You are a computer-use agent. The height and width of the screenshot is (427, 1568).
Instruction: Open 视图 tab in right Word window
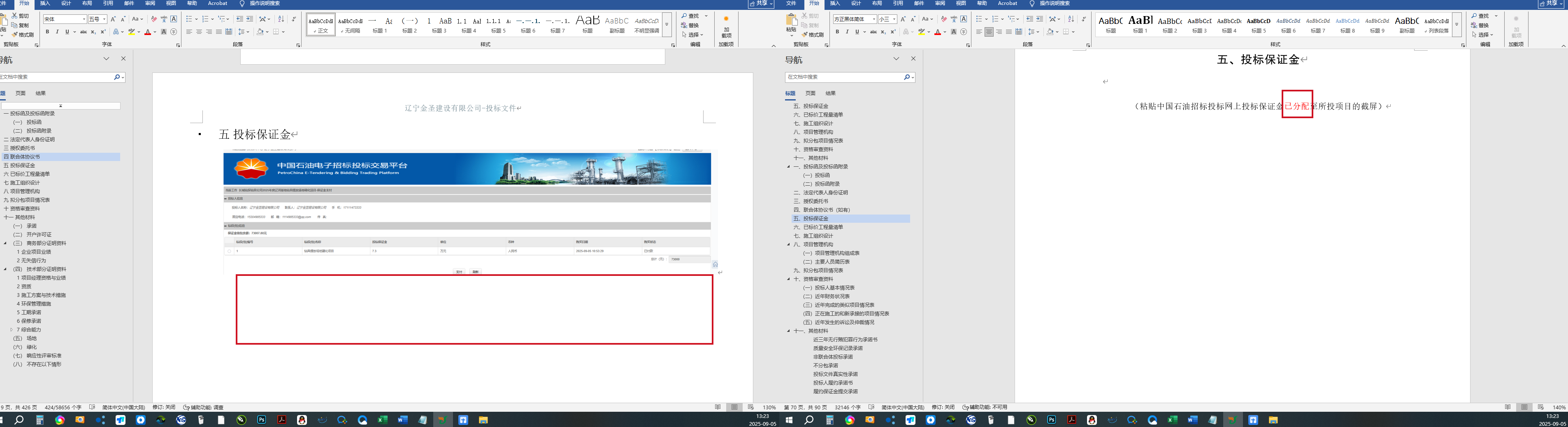point(961,4)
